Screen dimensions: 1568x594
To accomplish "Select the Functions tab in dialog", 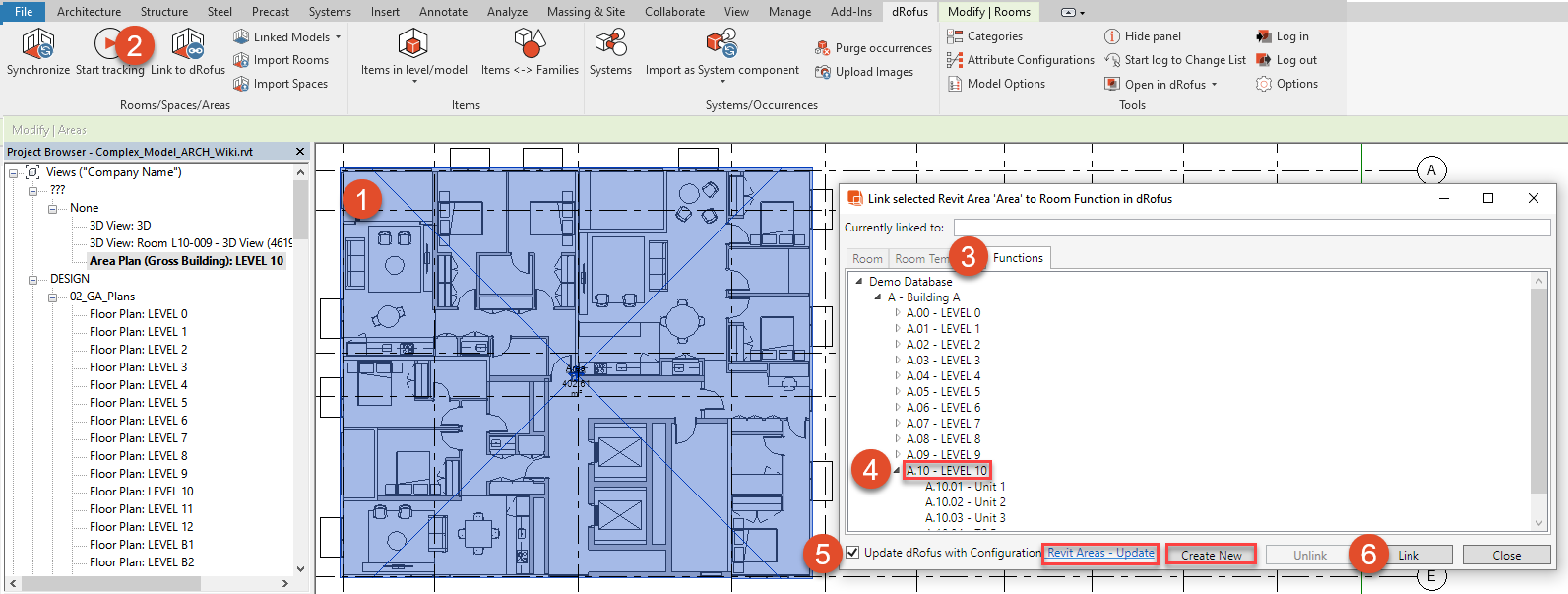I will click(1018, 258).
